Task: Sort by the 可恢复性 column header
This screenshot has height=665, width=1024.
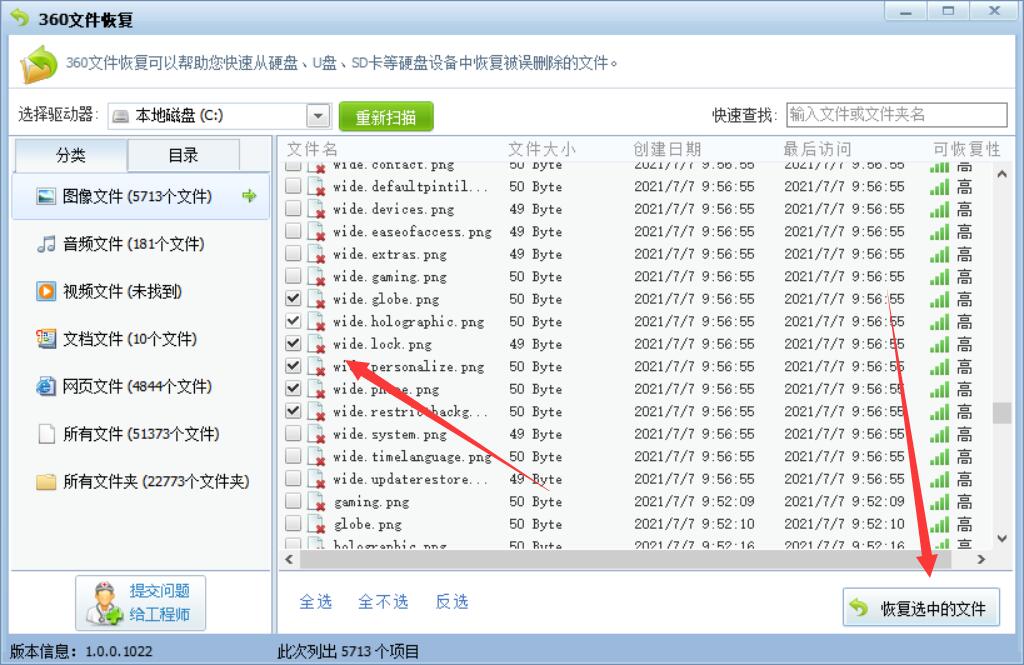Action: (967, 149)
